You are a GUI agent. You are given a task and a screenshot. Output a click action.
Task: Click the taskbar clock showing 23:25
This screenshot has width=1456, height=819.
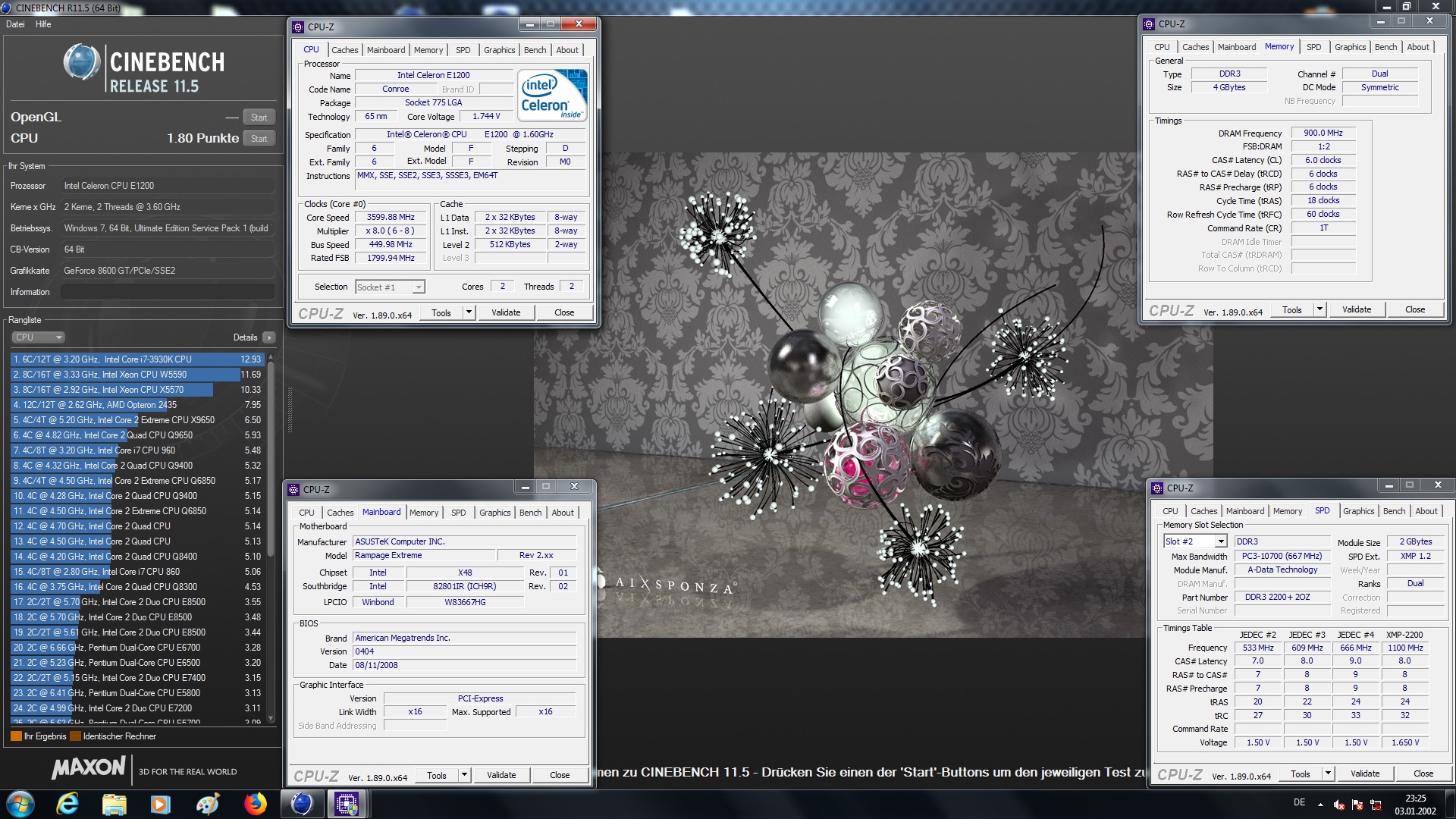click(1415, 804)
